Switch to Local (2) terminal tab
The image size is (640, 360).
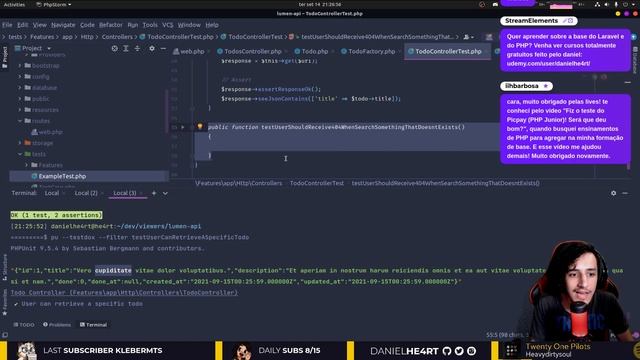pyautogui.click(x=86, y=193)
